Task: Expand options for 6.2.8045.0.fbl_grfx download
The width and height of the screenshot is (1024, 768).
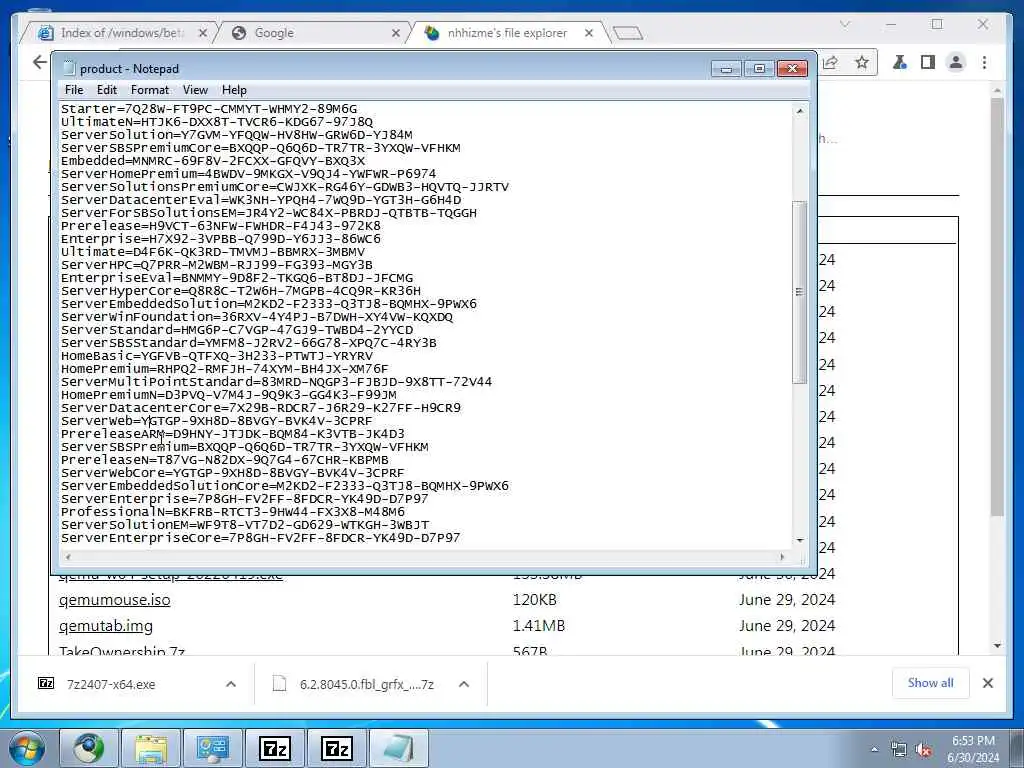Action: tap(464, 684)
